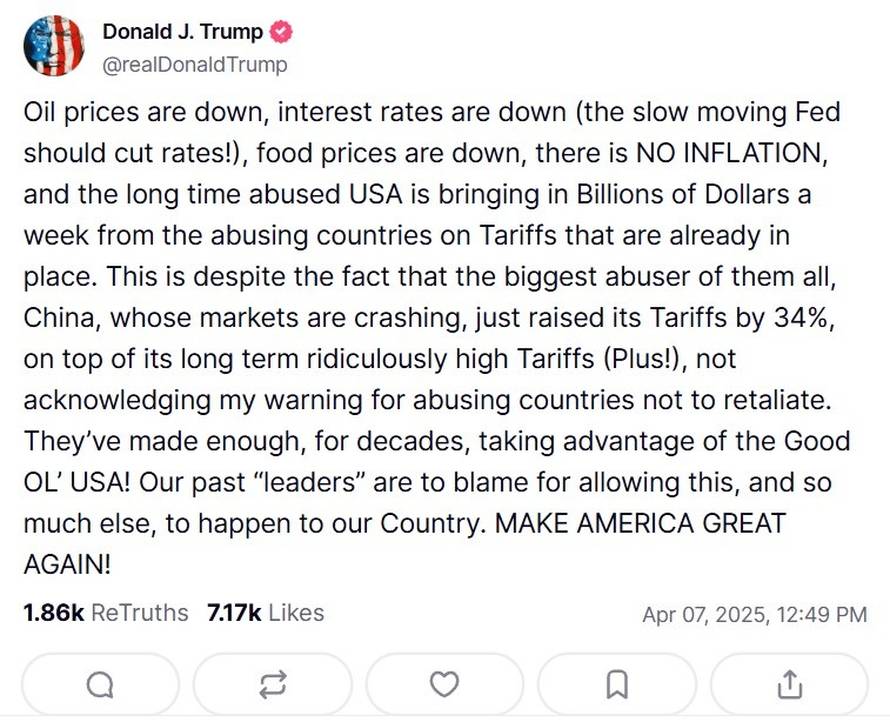Screen dimensions: 890x722
Task: Open the share upload-arrow icon
Action: 791,685
